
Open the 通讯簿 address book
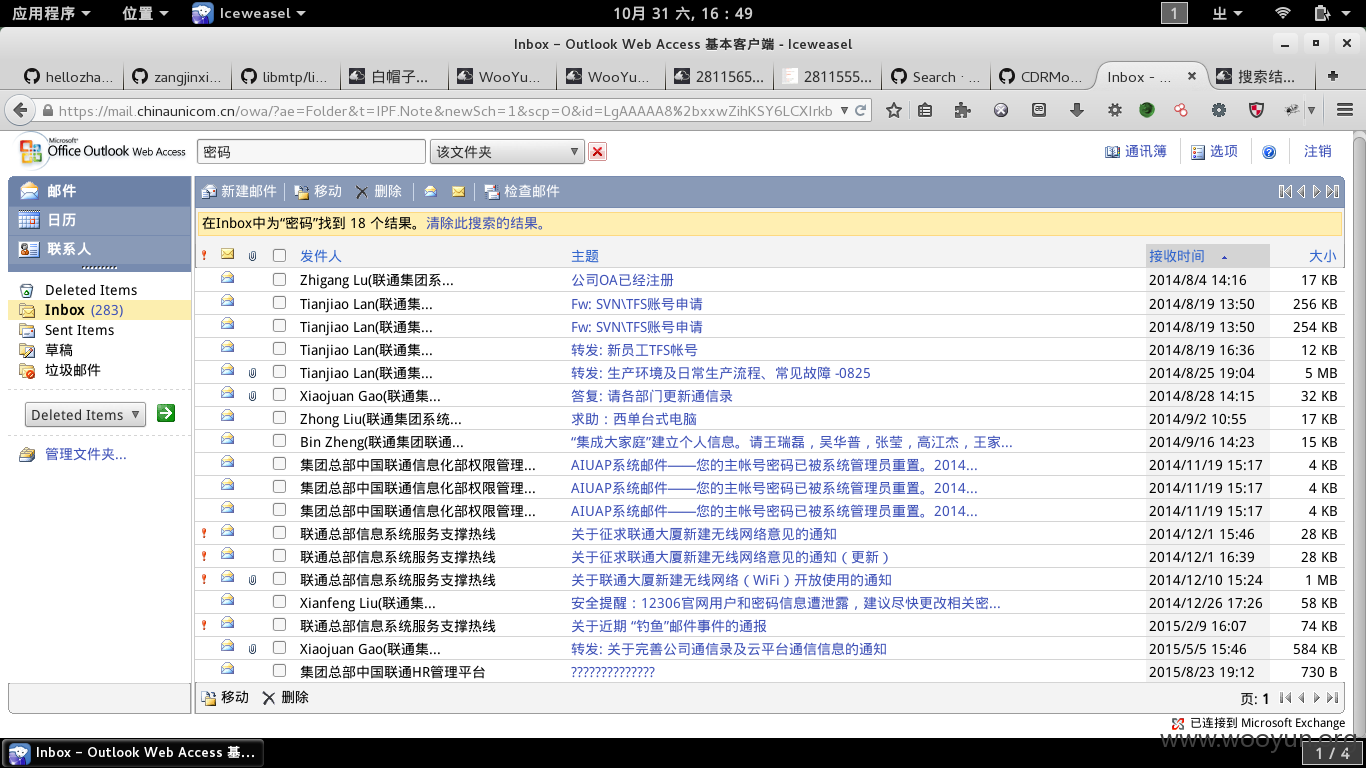pos(1136,151)
